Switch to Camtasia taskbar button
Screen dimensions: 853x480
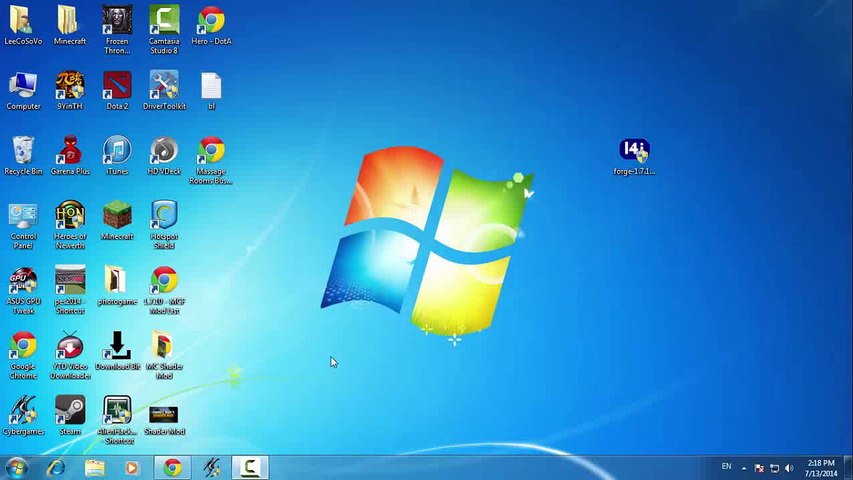(250, 467)
